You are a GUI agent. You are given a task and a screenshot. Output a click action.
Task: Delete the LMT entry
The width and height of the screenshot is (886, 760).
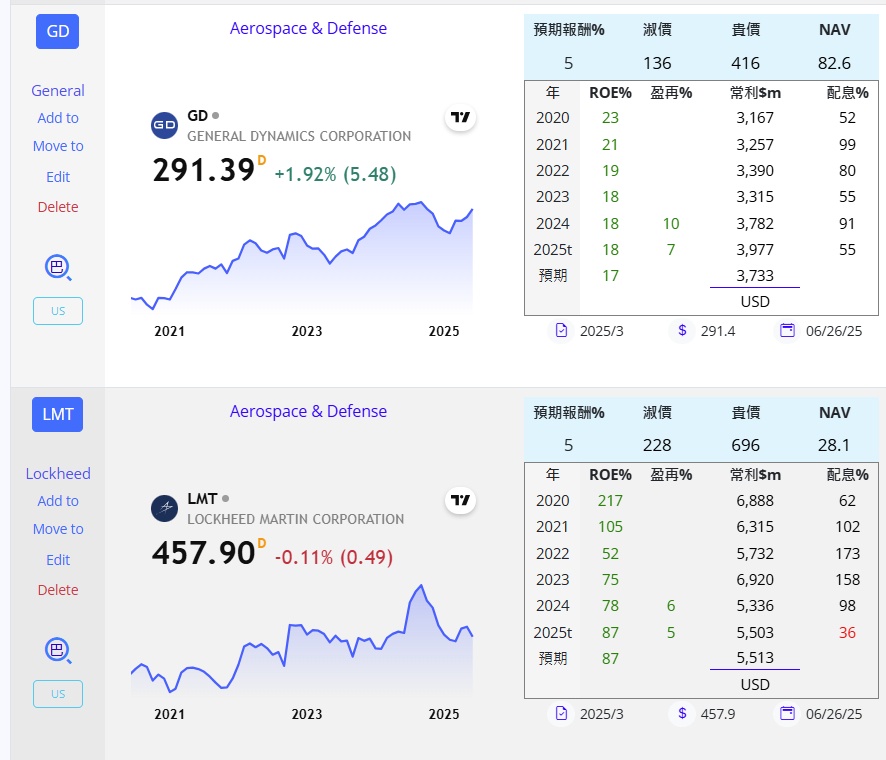click(58, 590)
